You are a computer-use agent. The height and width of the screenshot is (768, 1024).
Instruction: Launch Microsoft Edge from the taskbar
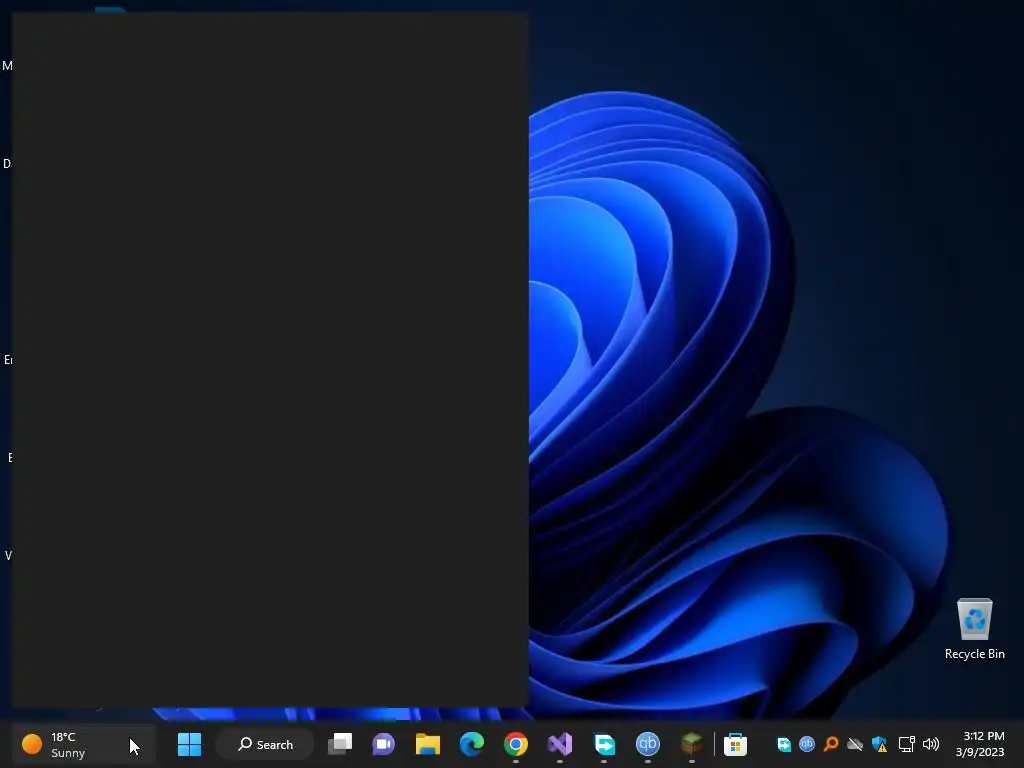pyautogui.click(x=472, y=744)
